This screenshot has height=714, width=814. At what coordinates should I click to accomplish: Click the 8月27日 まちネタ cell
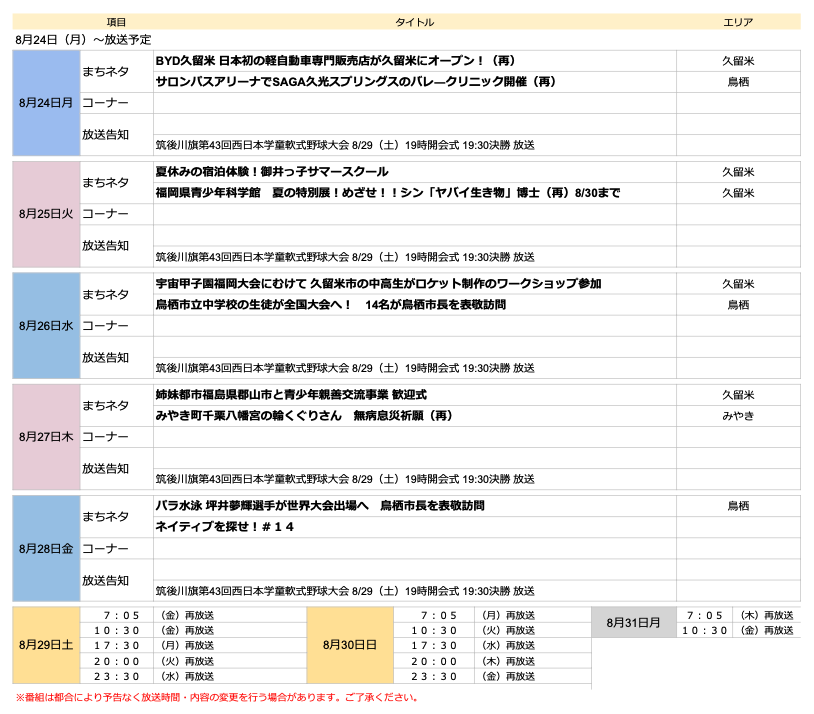pyautogui.click(x=116, y=406)
